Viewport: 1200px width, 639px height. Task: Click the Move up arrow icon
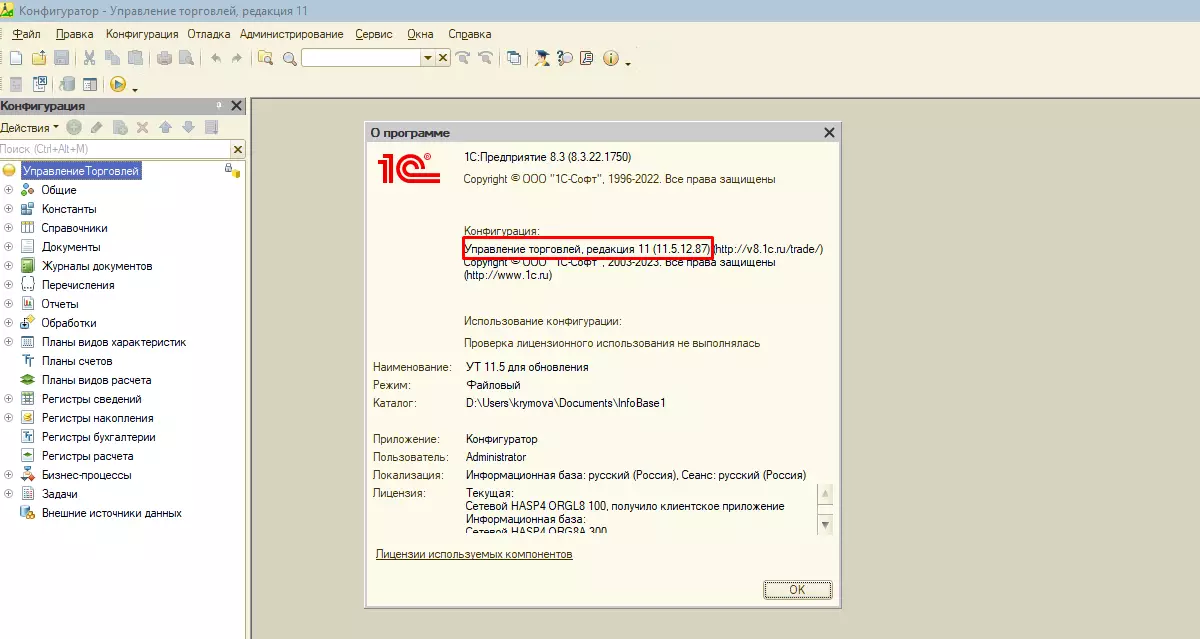click(x=165, y=127)
